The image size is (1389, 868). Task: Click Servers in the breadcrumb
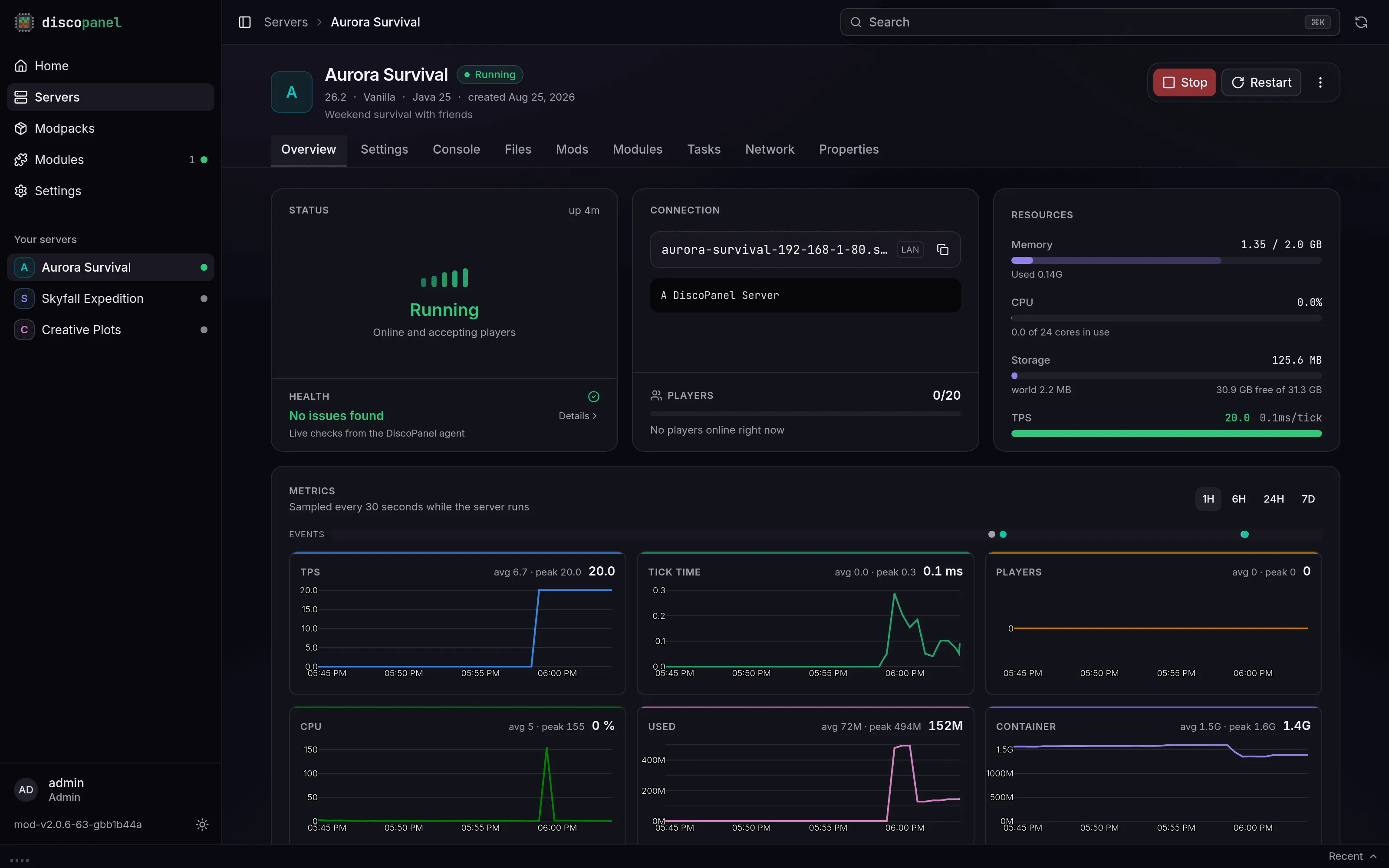(286, 23)
